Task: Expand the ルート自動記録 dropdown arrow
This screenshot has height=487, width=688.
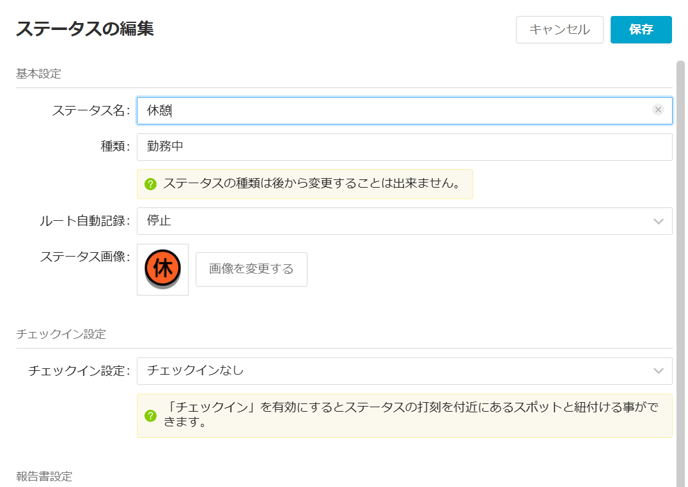Action: 658,221
